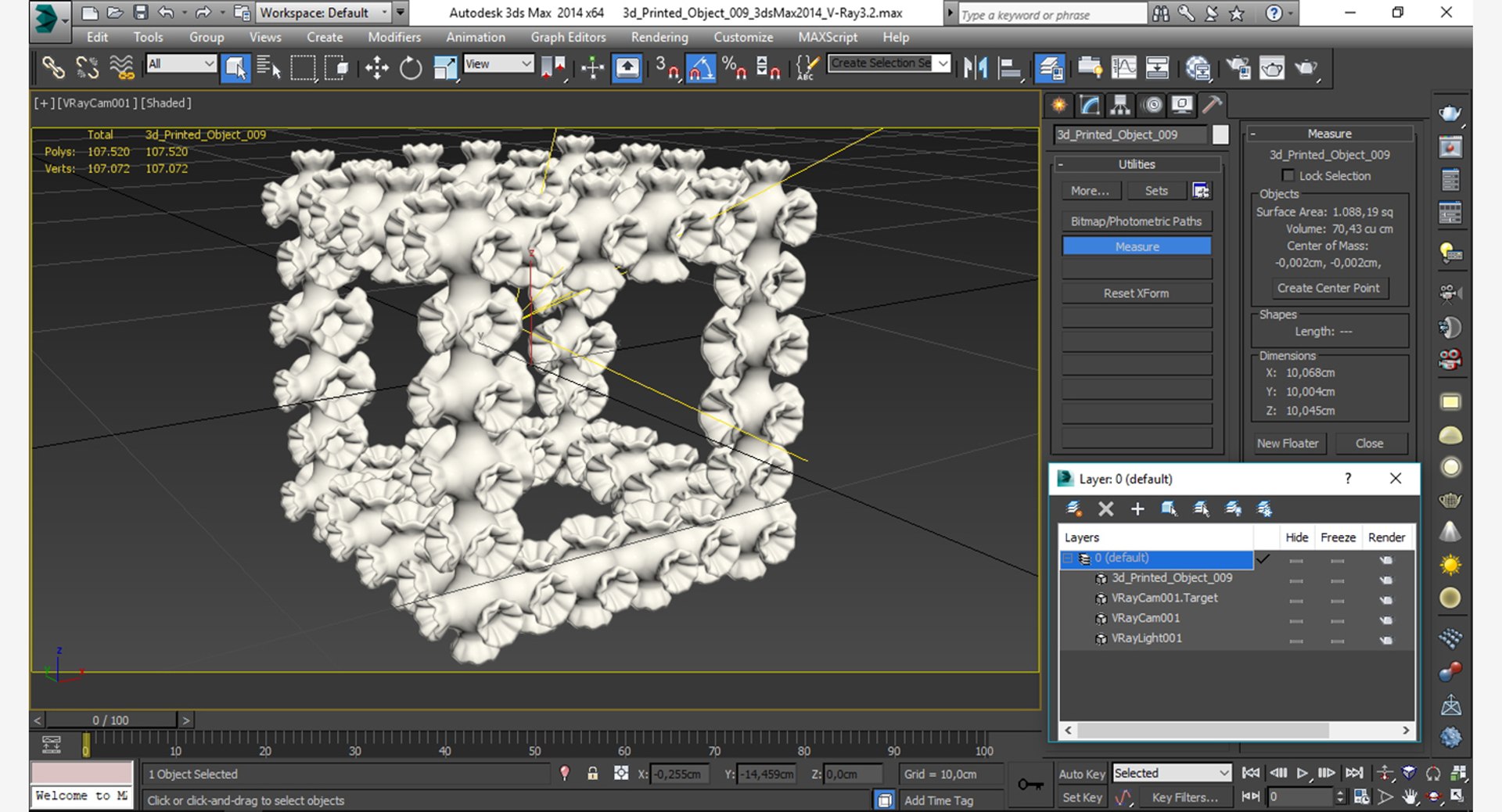Screen dimensions: 1502x812
Task: Activate the Mirror tool icon
Action: pos(976,69)
